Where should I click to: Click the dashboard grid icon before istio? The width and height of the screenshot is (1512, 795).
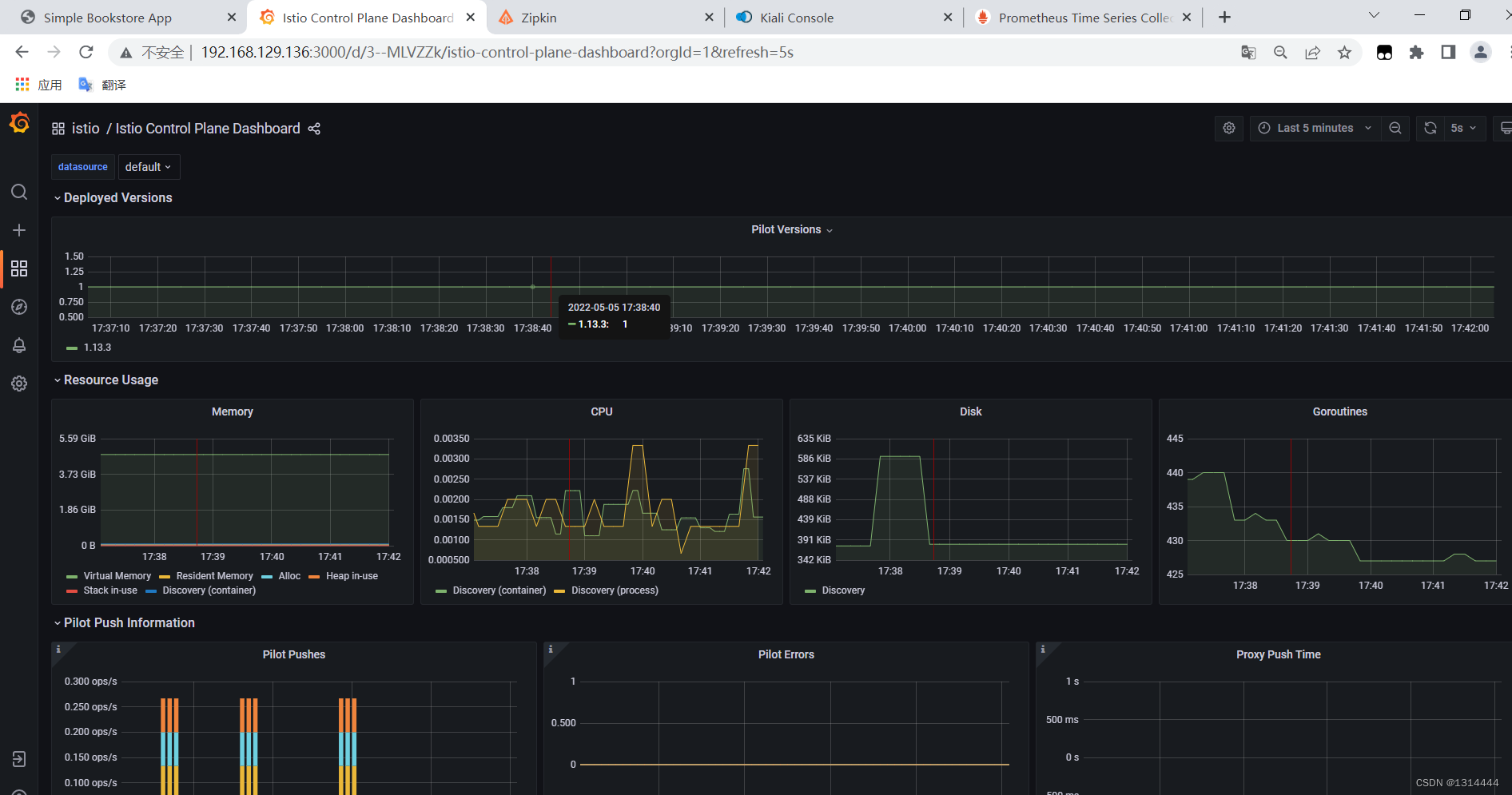58,129
